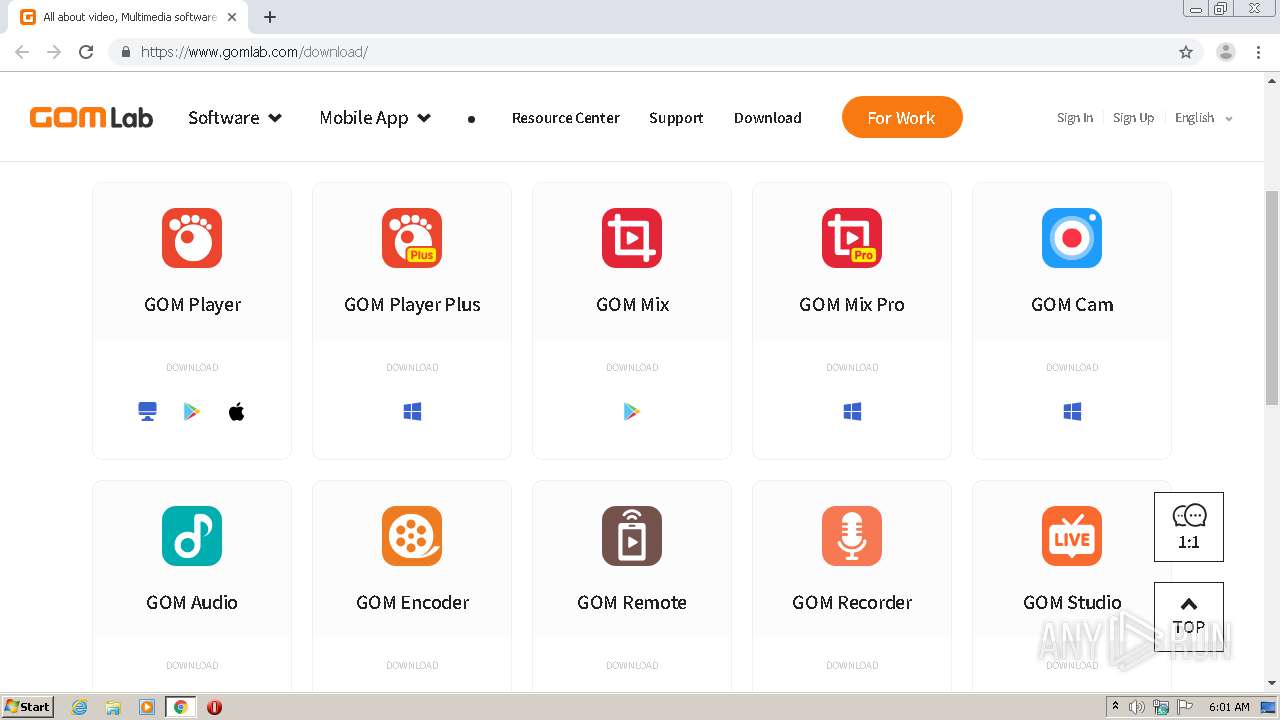This screenshot has height=720, width=1280.
Task: Close the gomlab browser tab
Action: (233, 17)
